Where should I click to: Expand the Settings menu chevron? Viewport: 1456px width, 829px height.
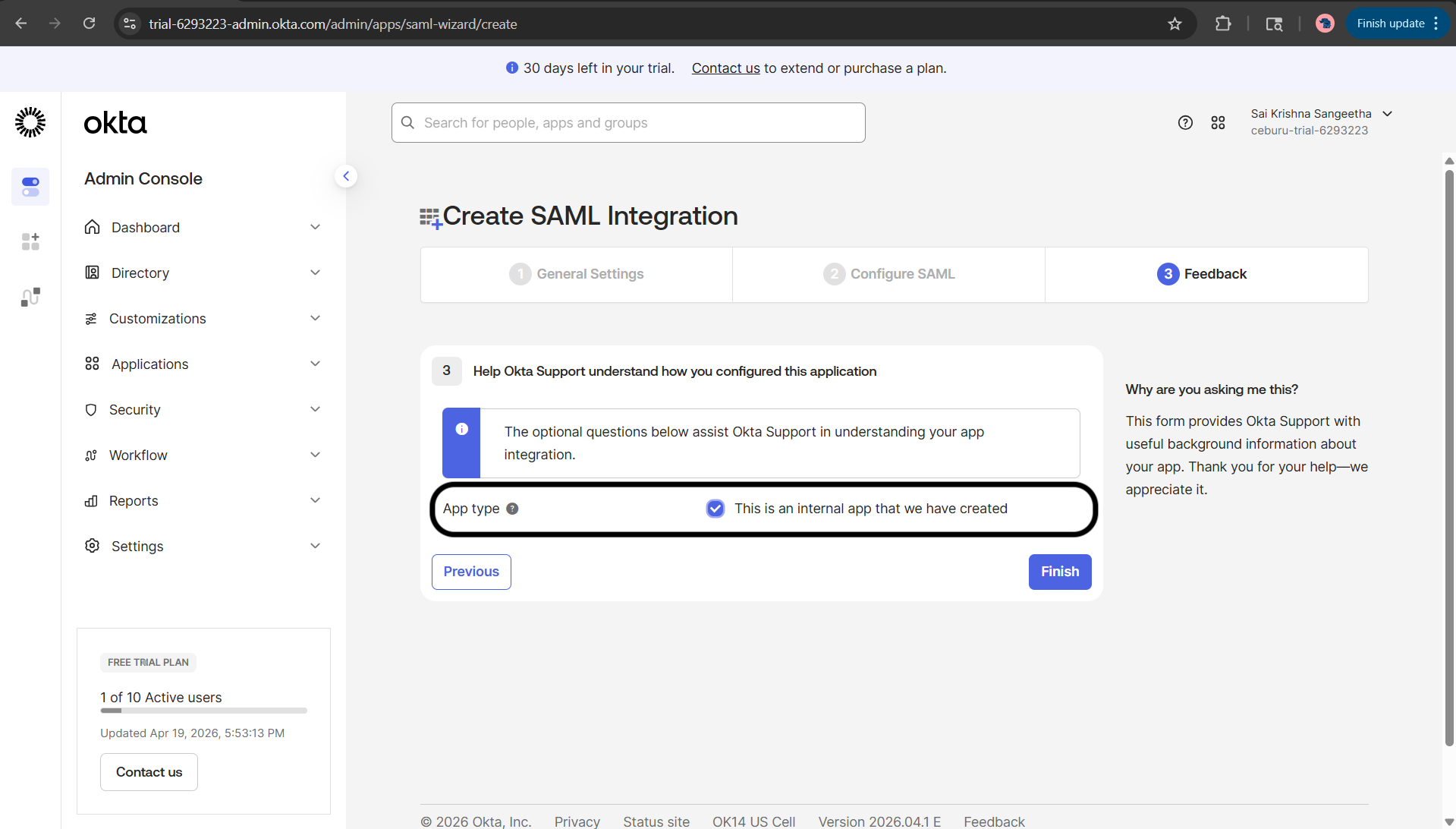pos(316,546)
